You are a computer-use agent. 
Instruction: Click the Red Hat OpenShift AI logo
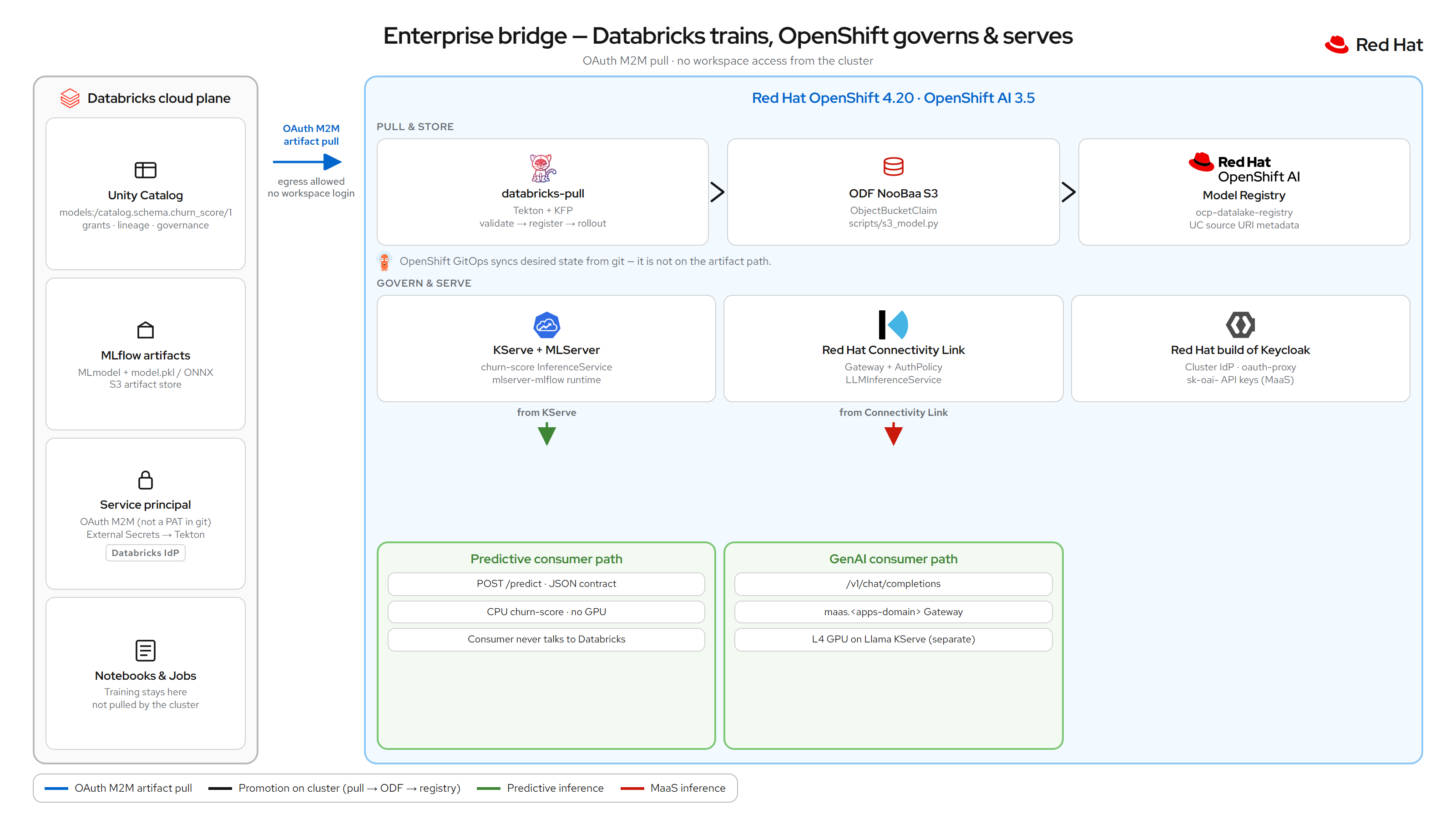coord(1244,168)
